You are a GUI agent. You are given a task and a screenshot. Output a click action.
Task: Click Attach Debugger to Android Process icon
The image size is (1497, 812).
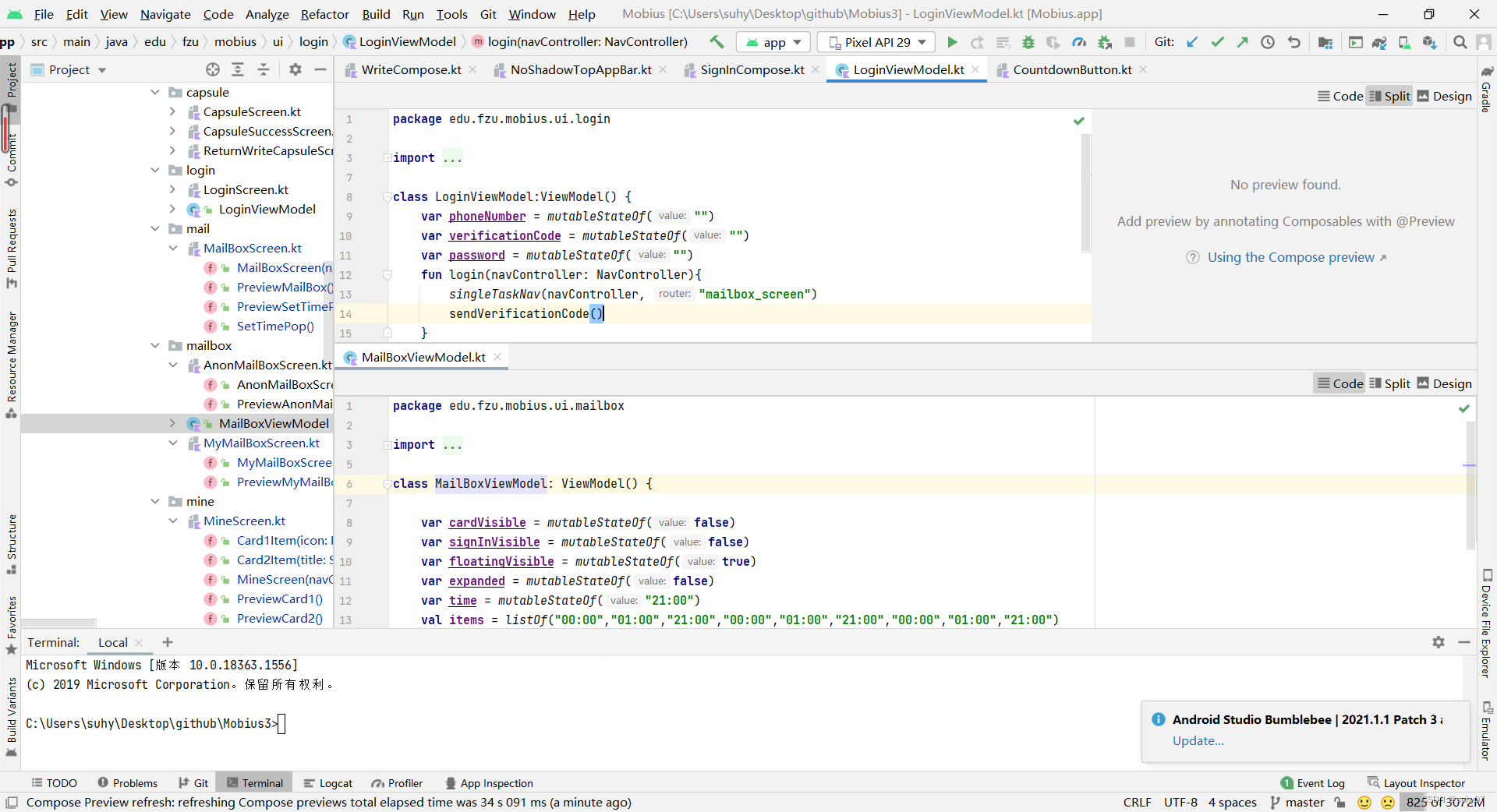pyautogui.click(x=1105, y=42)
